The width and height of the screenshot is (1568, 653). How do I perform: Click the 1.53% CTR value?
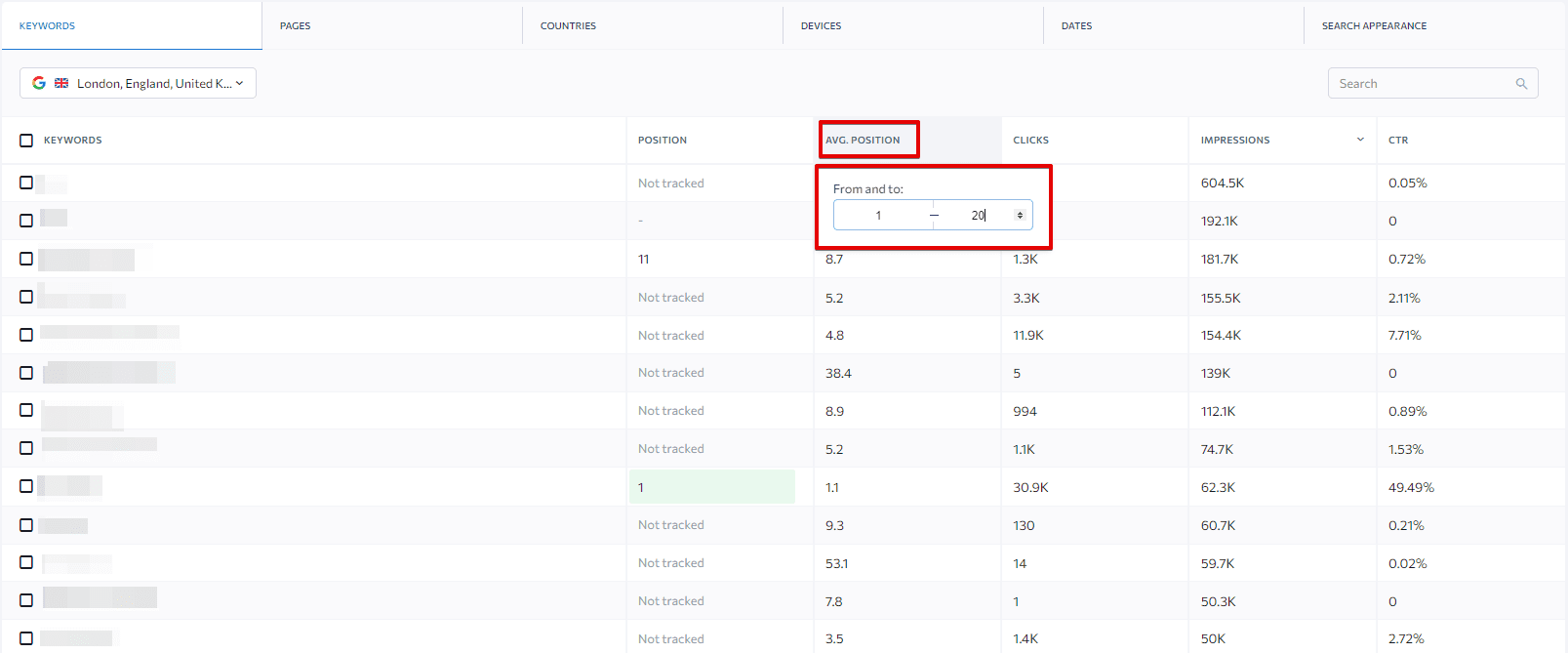pos(1406,449)
